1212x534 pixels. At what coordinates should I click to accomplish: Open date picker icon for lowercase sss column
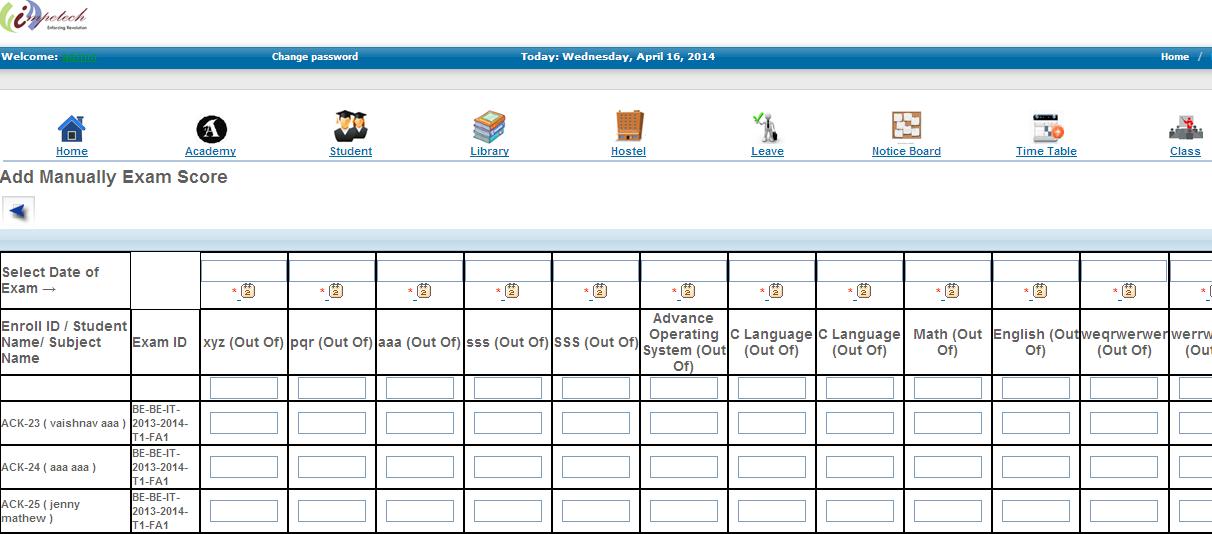pos(512,291)
